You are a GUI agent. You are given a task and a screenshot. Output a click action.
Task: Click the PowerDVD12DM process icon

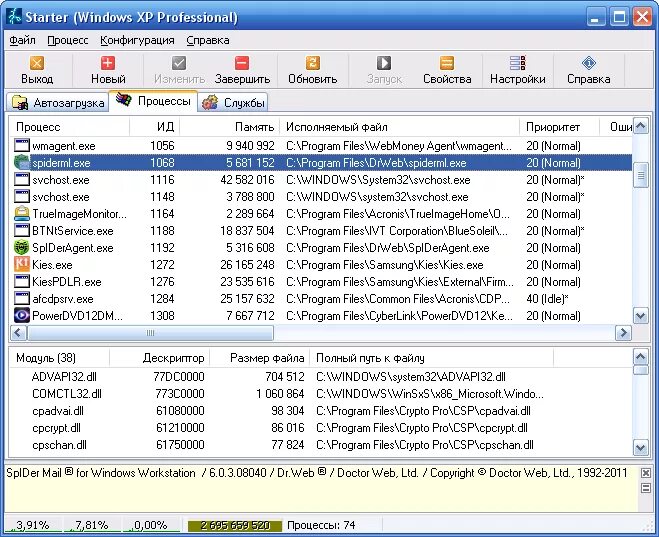[21, 316]
